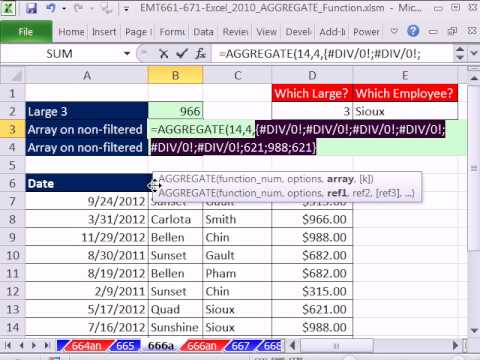The height and width of the screenshot is (360, 480).
Task: Expand the Name Box dropdown arrow
Action: tap(127, 53)
